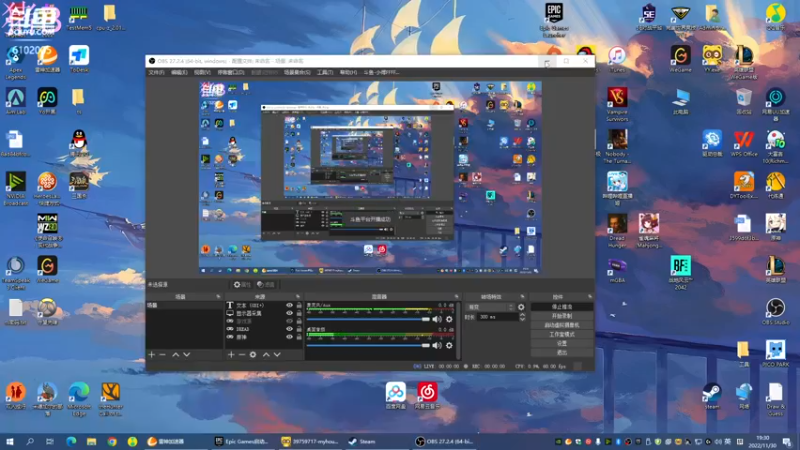The width and height of the screenshot is (800, 450).
Task: Click the 滤镜 filters button
Action: [266, 285]
